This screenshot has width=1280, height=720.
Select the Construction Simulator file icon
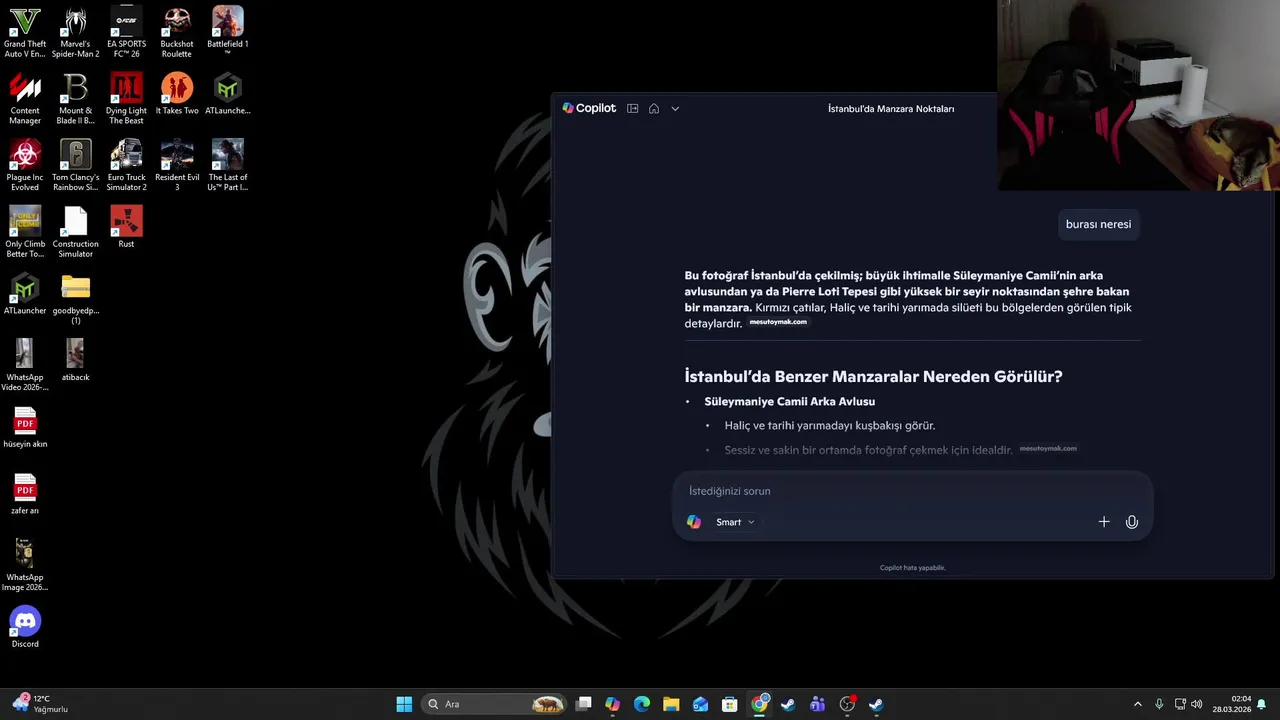pyautogui.click(x=76, y=232)
